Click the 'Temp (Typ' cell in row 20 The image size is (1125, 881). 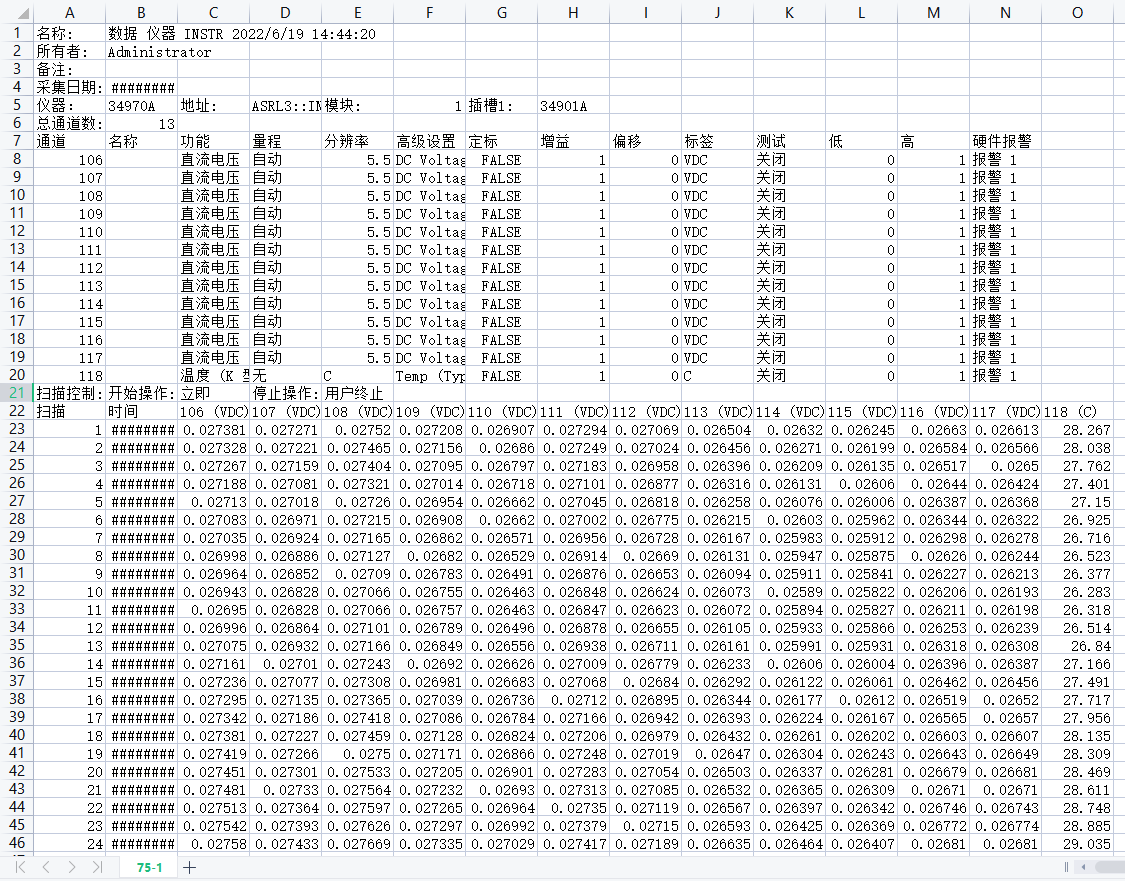(x=429, y=375)
